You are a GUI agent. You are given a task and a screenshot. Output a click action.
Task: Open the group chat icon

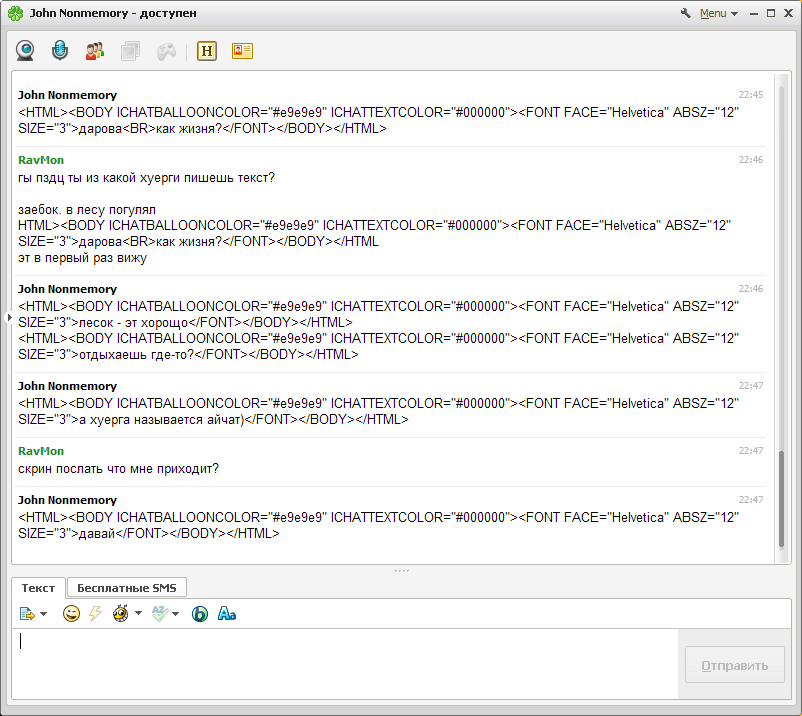(x=95, y=51)
